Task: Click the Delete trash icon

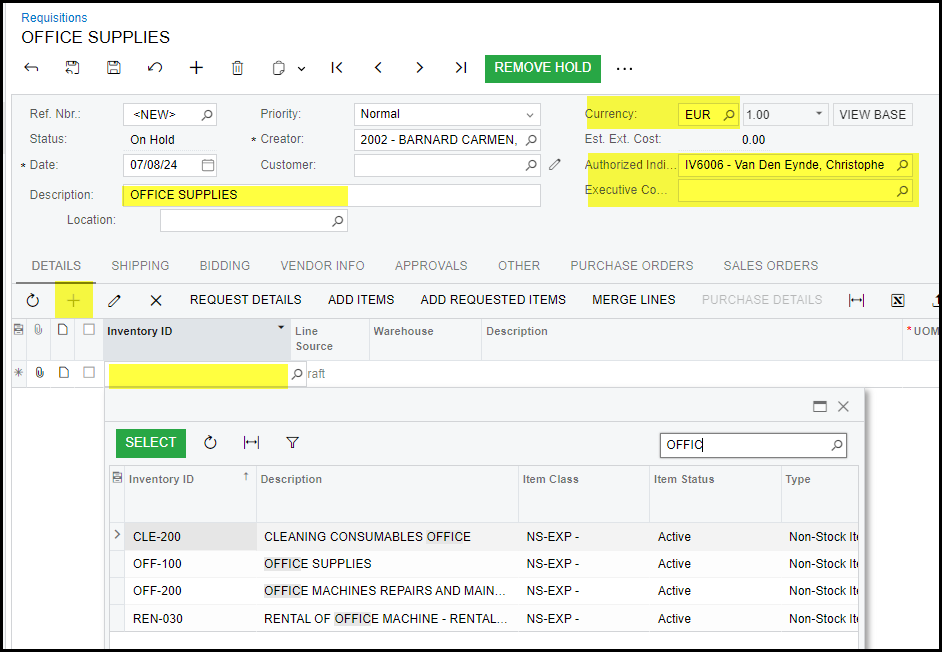Action: coord(237,68)
